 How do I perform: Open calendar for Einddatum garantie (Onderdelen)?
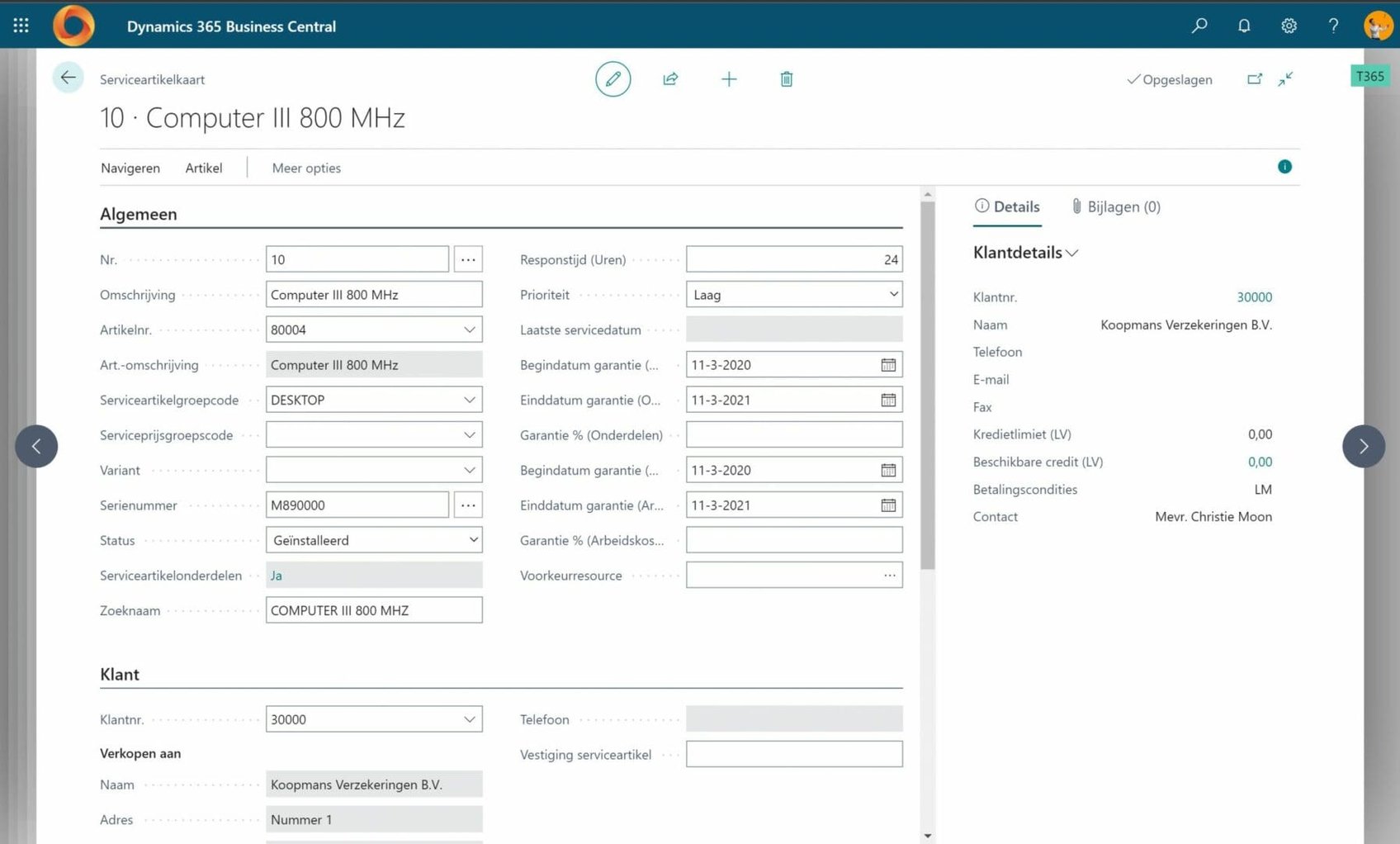coord(888,400)
